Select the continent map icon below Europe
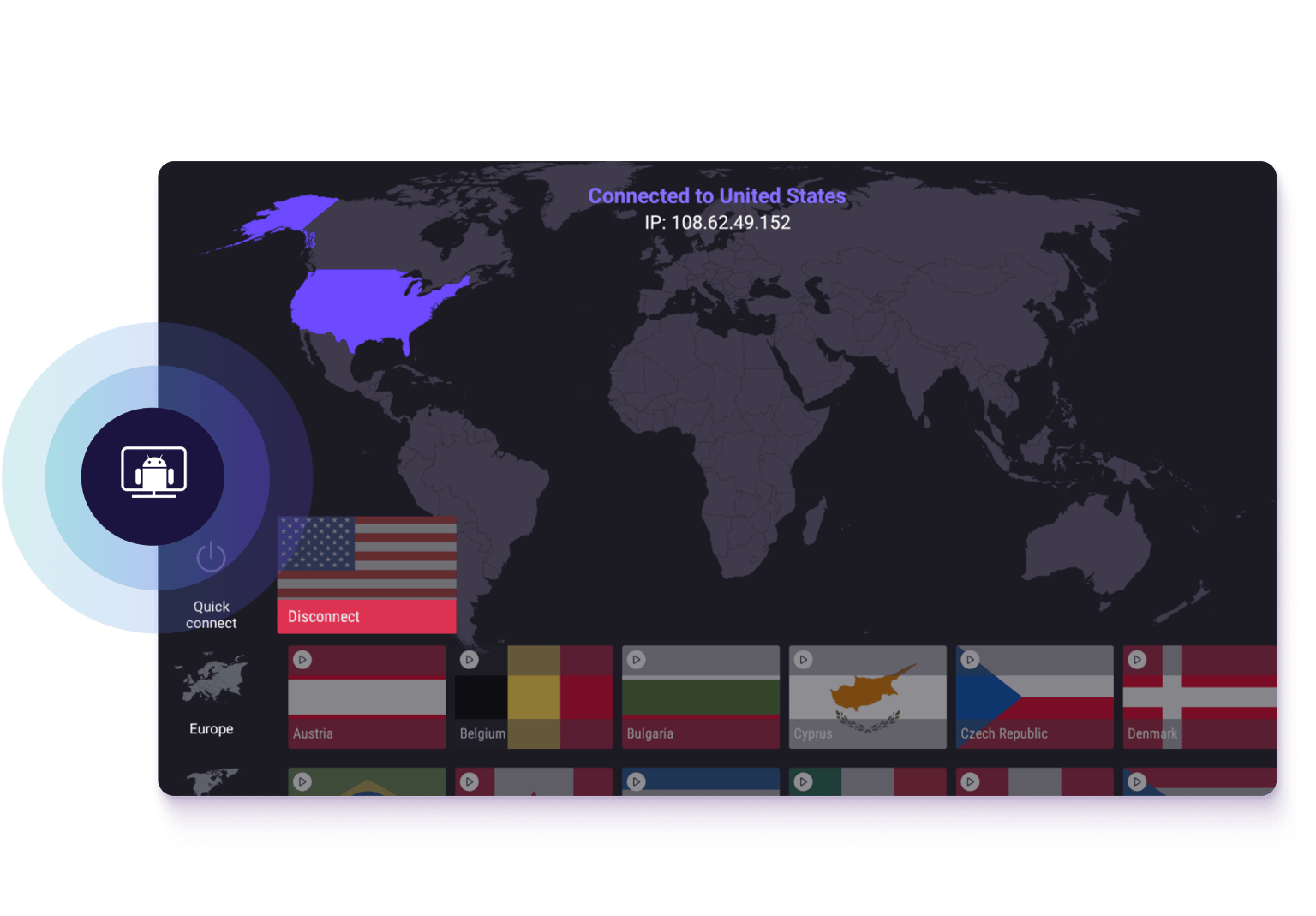Screen dimensions: 1316x916 click(x=211, y=781)
